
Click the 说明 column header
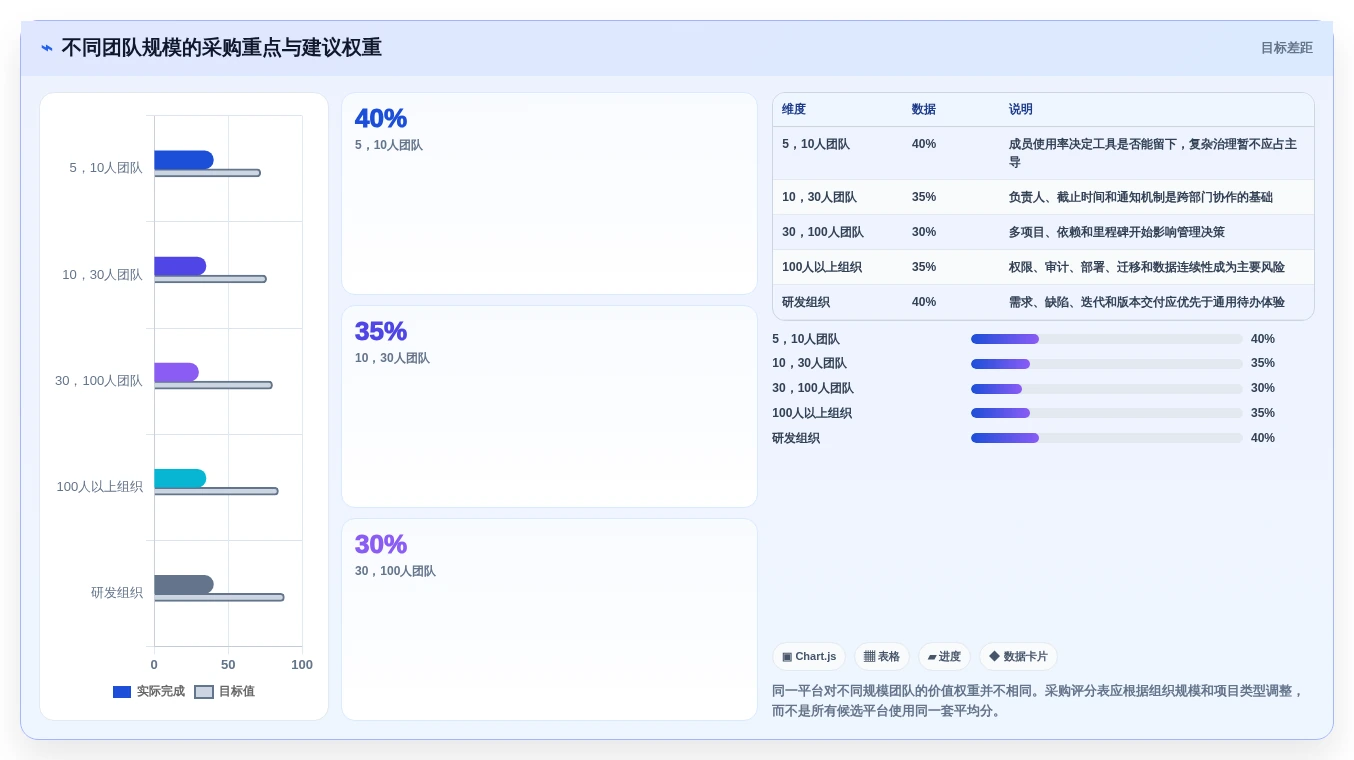click(1021, 109)
